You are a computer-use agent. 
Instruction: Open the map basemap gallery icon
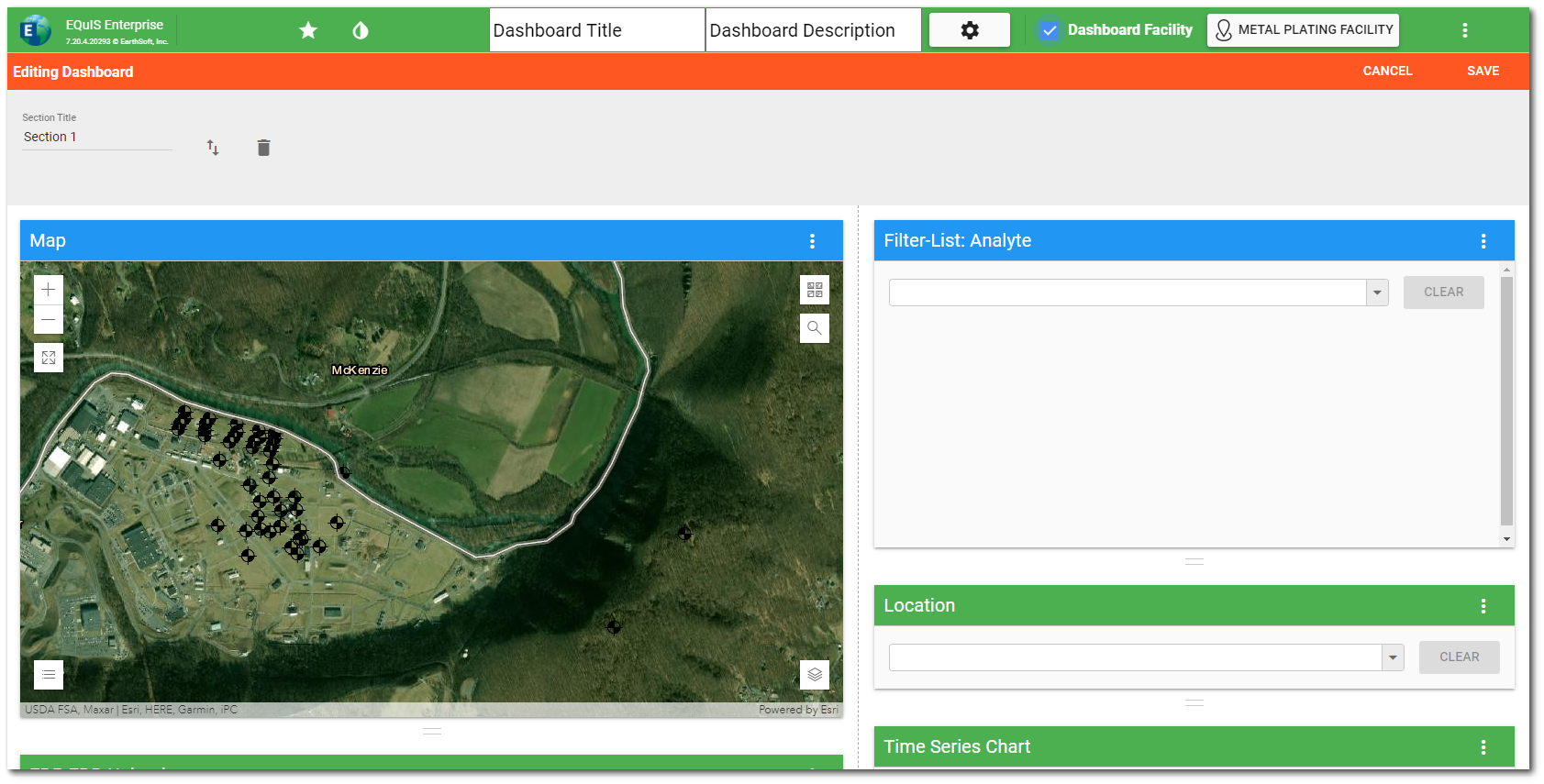coord(814,290)
